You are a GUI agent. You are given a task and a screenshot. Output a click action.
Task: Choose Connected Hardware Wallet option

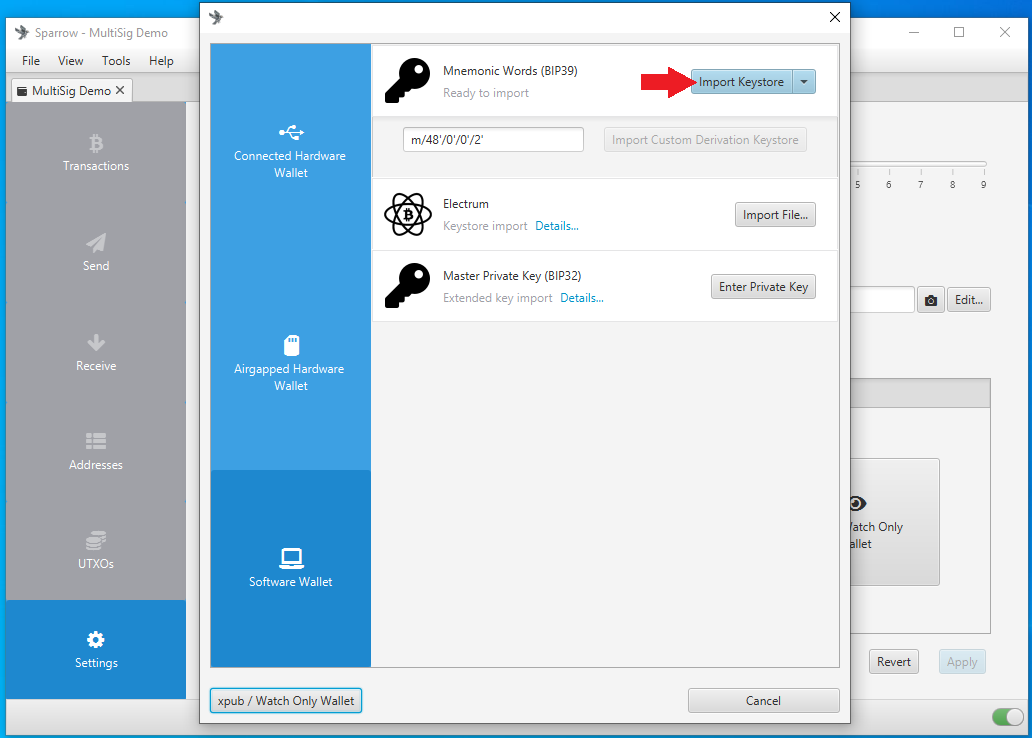click(290, 151)
